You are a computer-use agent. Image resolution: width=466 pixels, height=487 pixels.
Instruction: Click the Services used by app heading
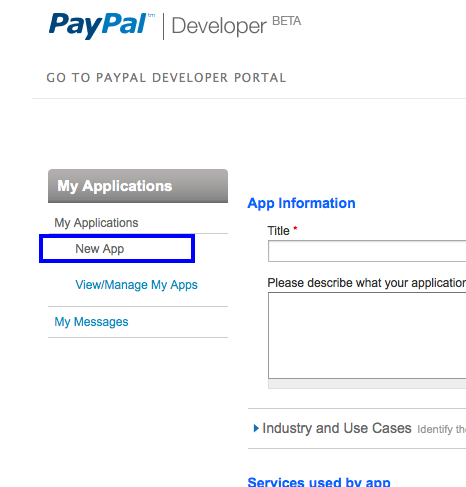pos(319,482)
